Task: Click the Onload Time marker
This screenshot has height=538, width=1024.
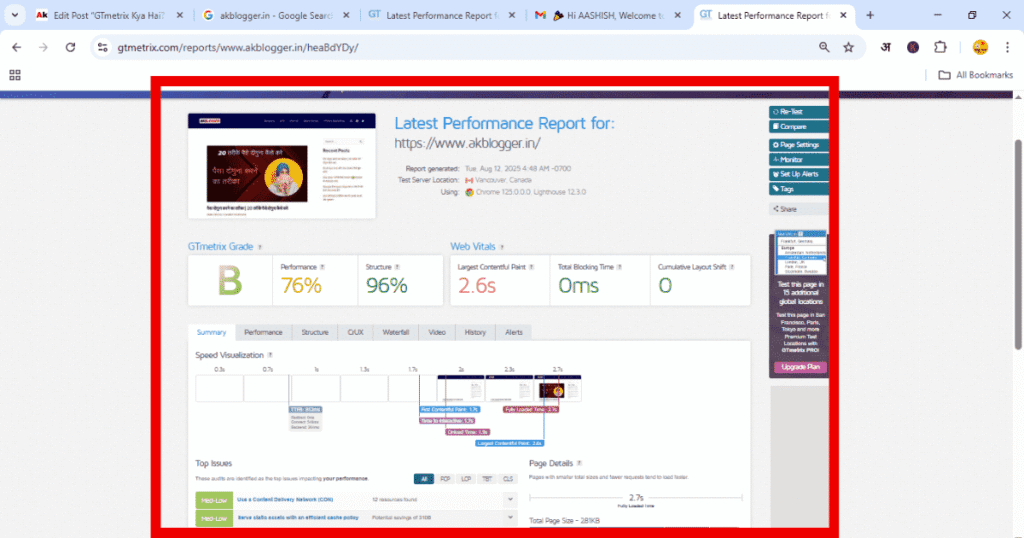Action: click(468, 432)
